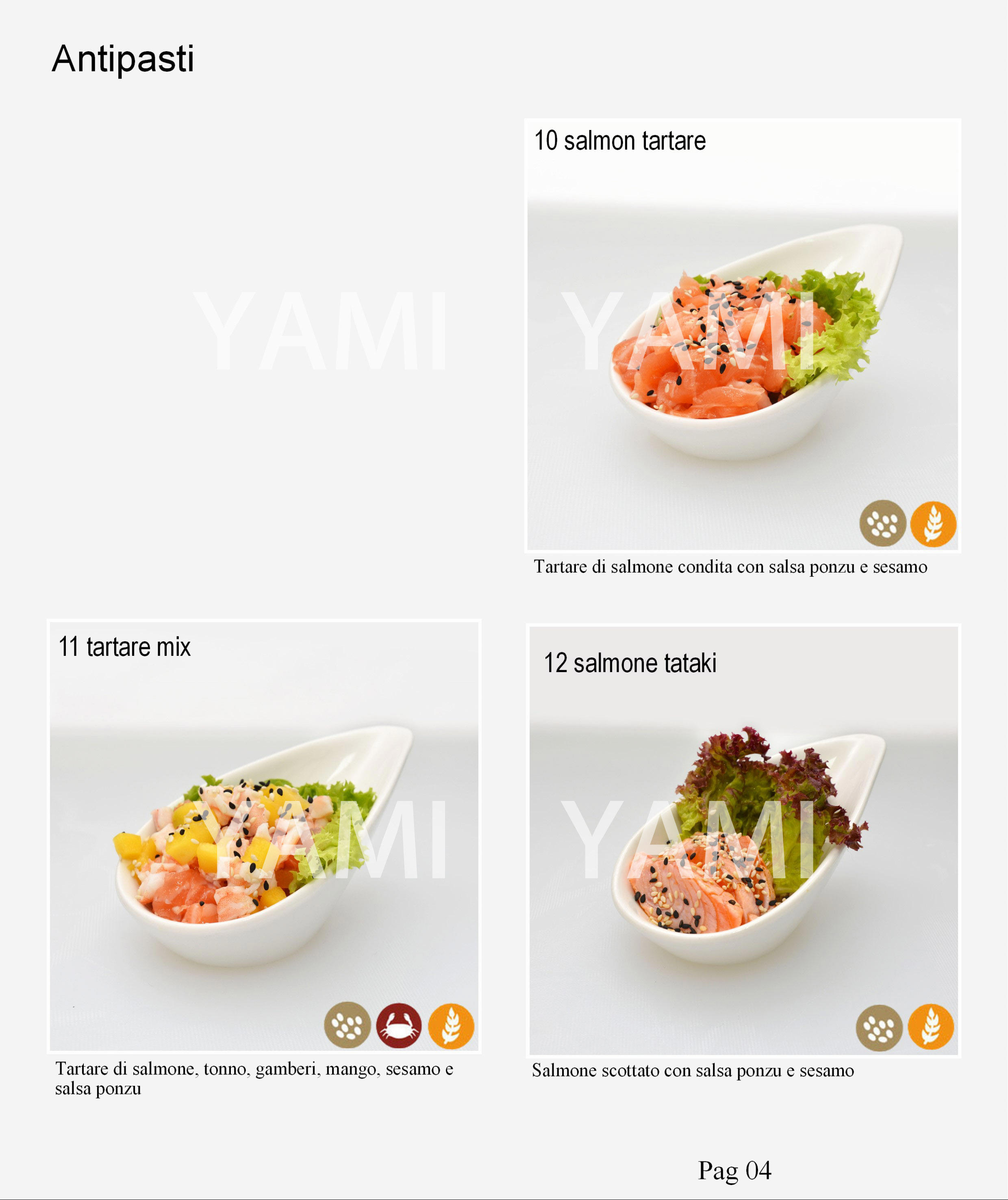
Task: Click sesame allergen icon on tartare mix
Action: (x=348, y=1025)
